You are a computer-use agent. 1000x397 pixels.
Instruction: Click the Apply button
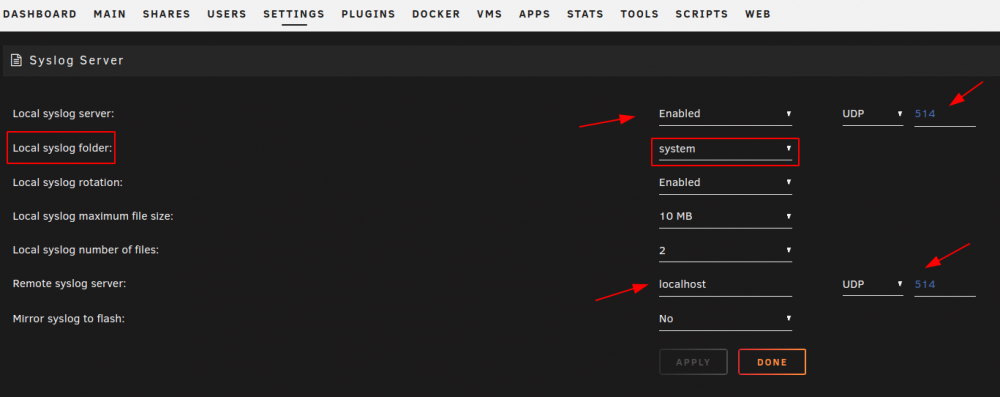click(693, 362)
